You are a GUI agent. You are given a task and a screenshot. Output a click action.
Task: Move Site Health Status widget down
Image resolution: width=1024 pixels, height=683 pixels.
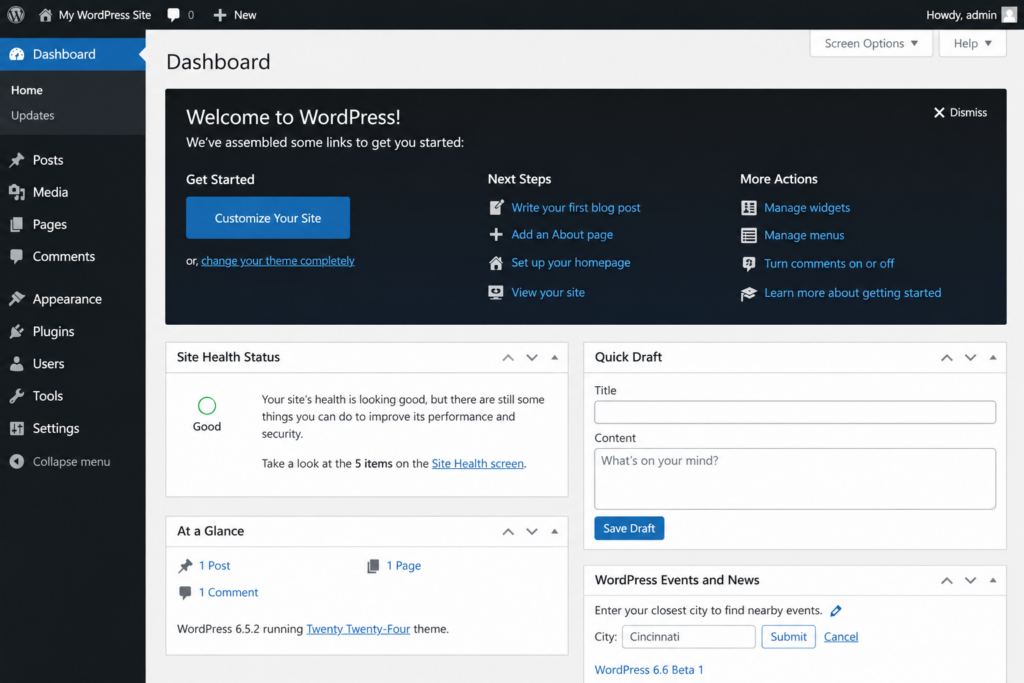(532, 357)
